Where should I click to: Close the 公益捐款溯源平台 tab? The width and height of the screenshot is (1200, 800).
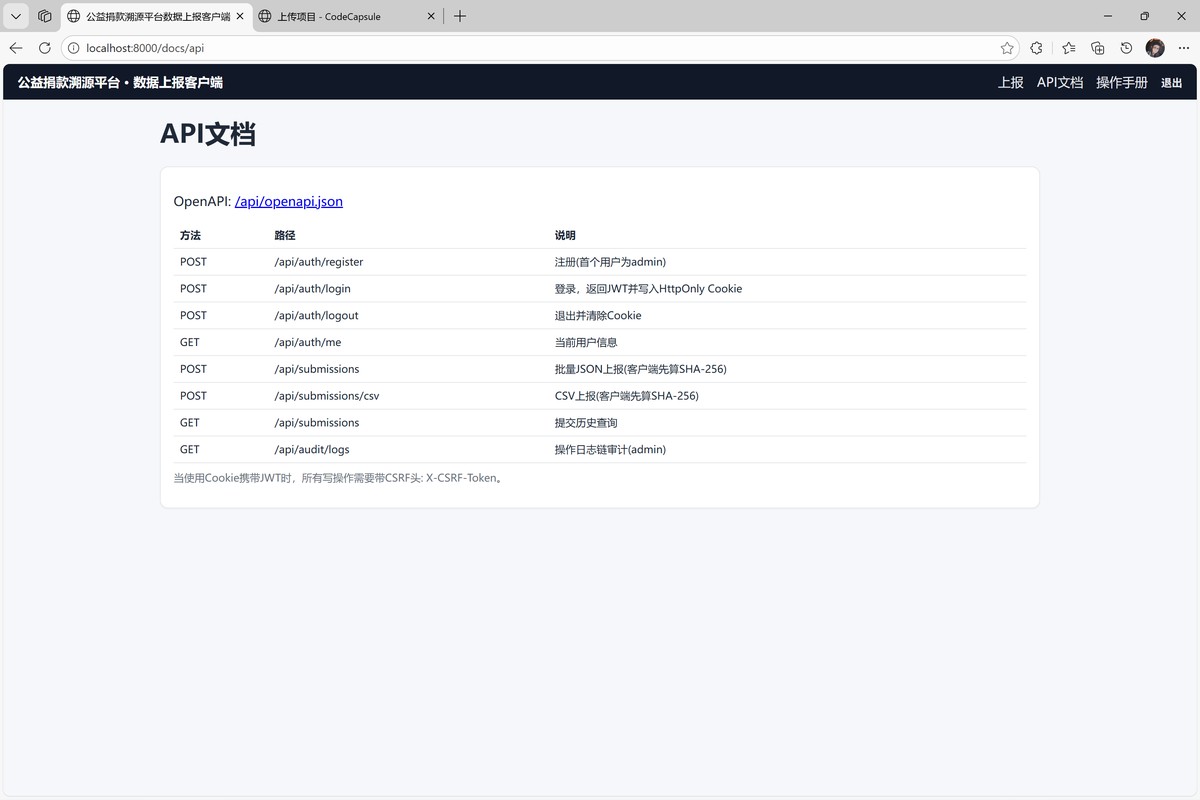tap(240, 16)
